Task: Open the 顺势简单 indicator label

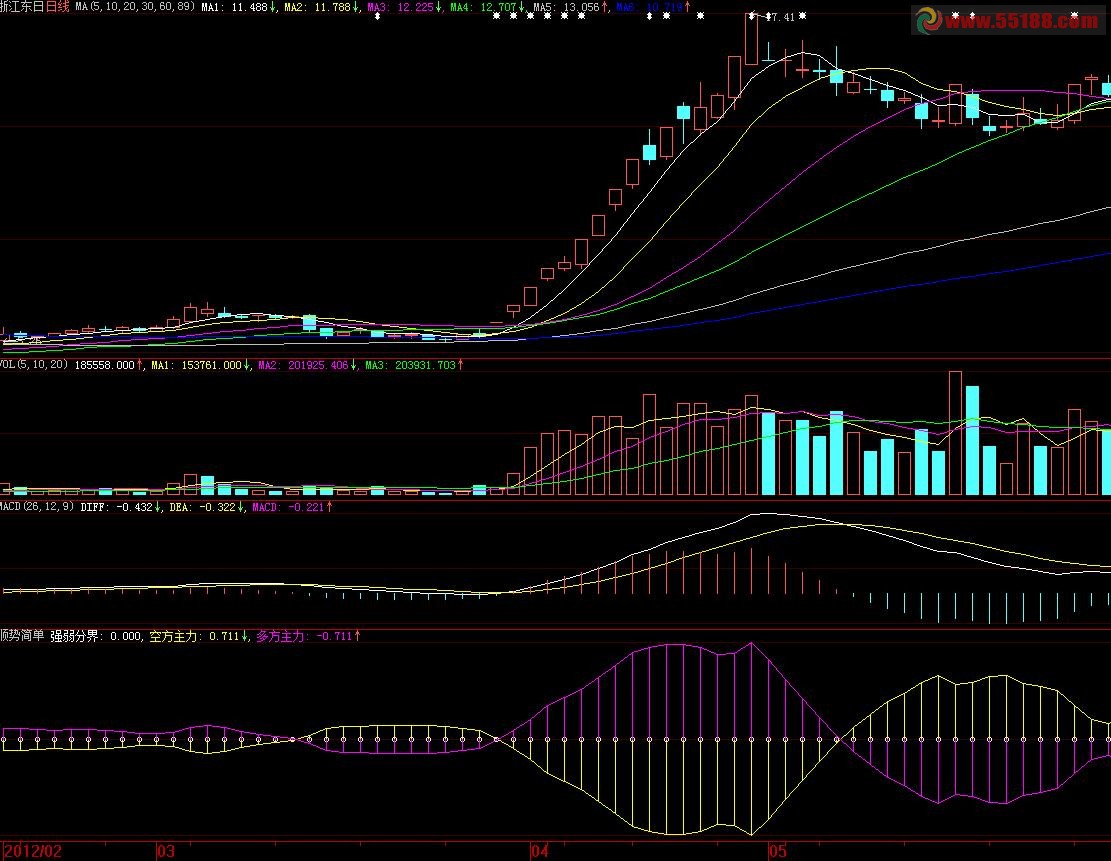Action: click(x=22, y=636)
